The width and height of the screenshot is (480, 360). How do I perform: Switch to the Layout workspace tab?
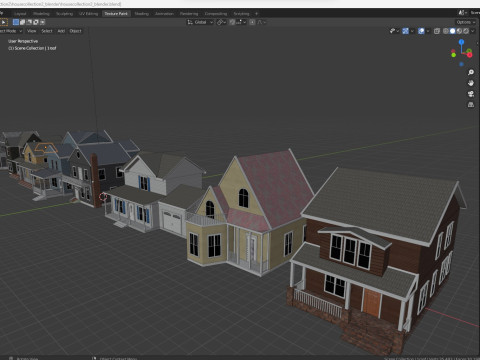tap(20, 14)
